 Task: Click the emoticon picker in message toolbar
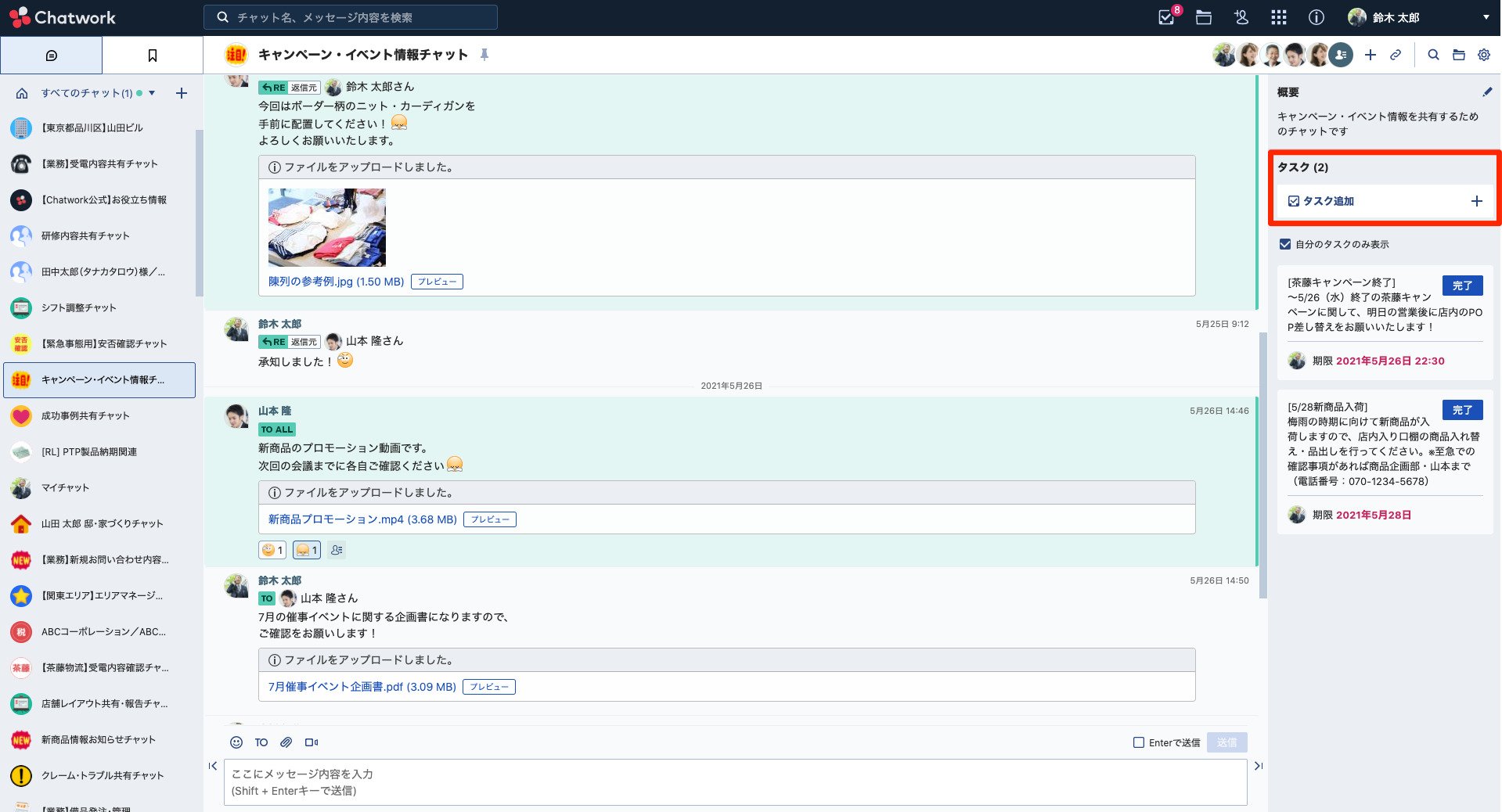[x=236, y=742]
